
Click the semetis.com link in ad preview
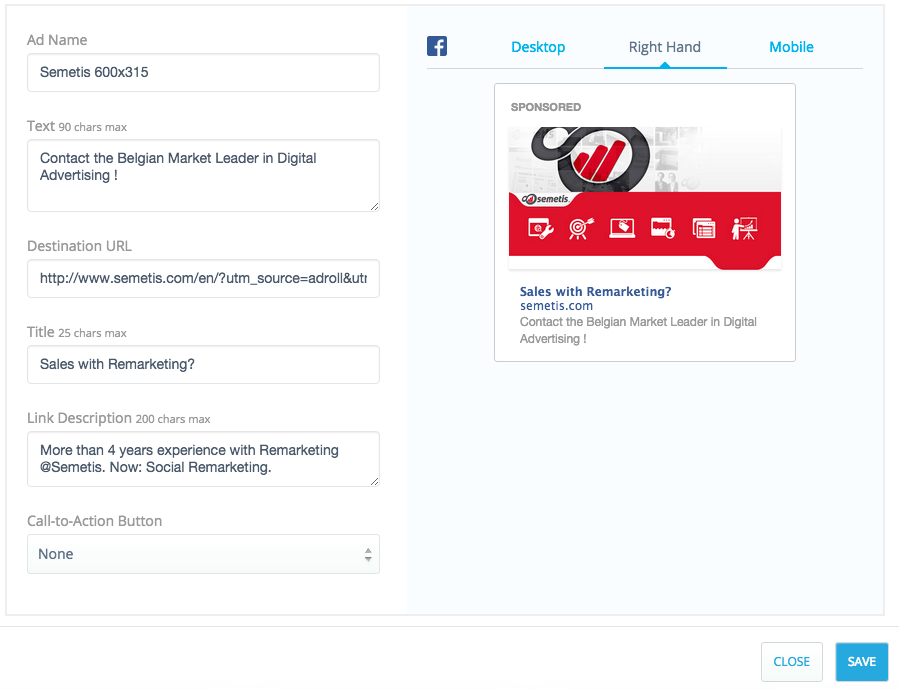[x=556, y=306]
